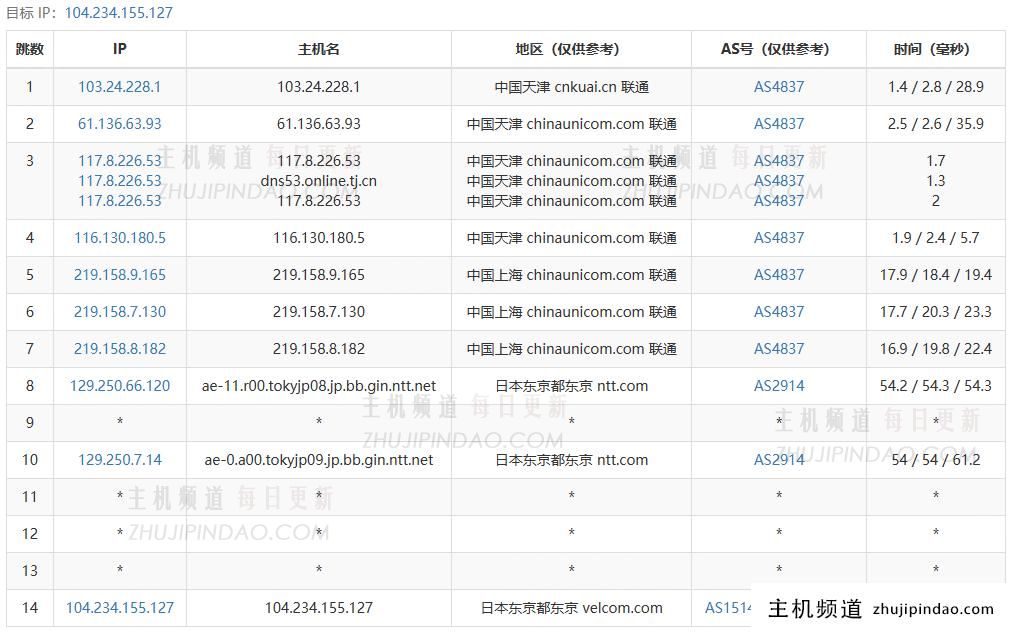
Task: Click the IP 129.250.7.14 link
Action: pyautogui.click(x=119, y=460)
